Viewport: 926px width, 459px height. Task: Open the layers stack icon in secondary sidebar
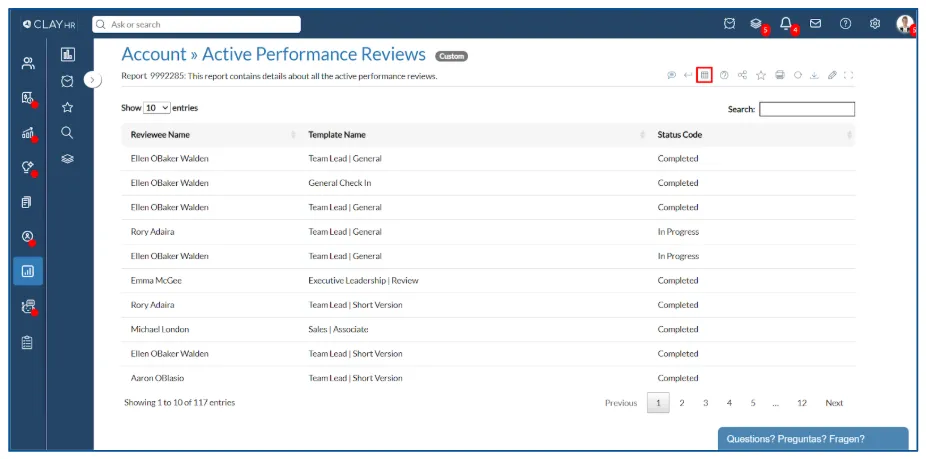[x=68, y=159]
